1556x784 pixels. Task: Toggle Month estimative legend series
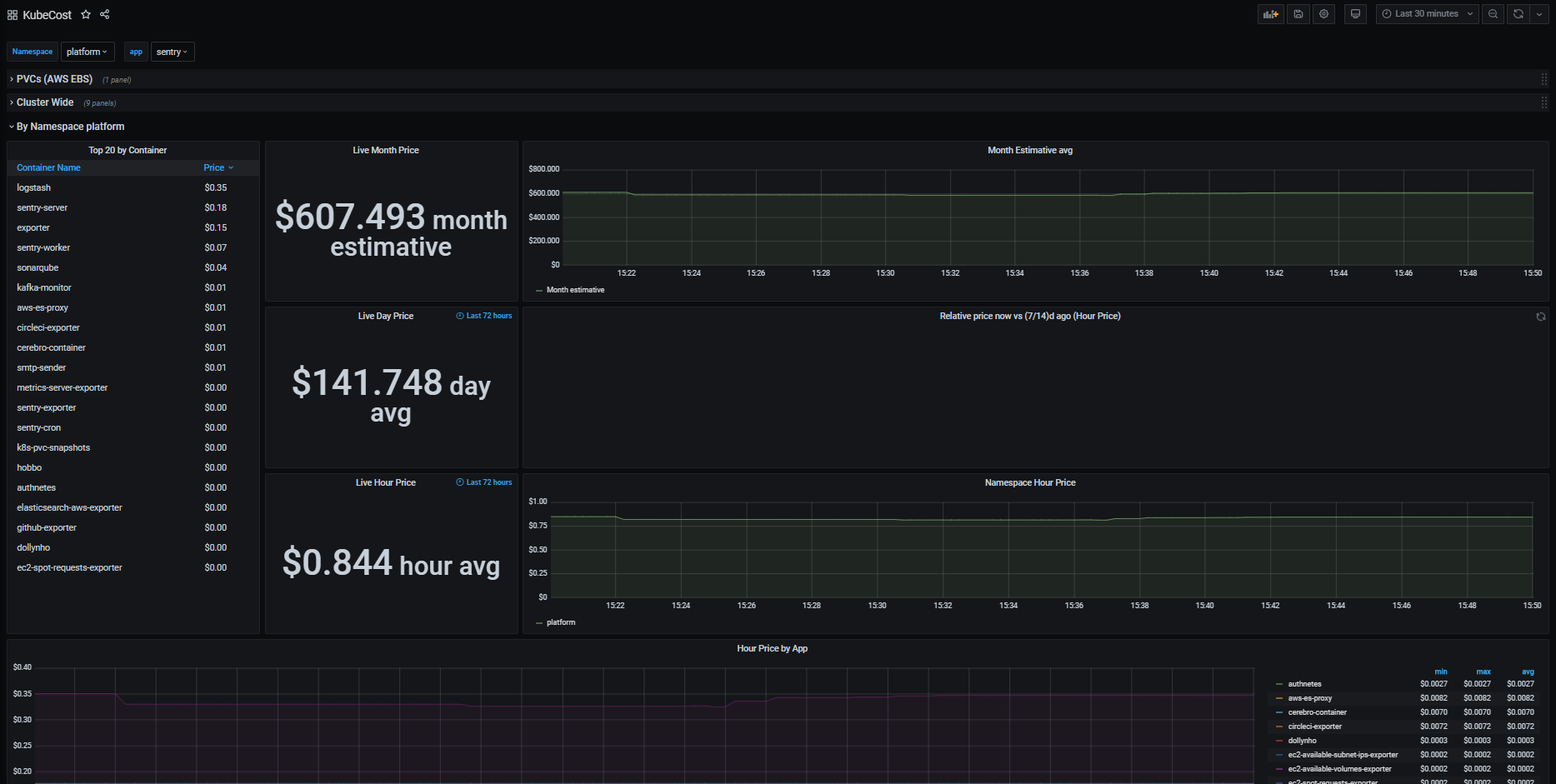pos(575,290)
